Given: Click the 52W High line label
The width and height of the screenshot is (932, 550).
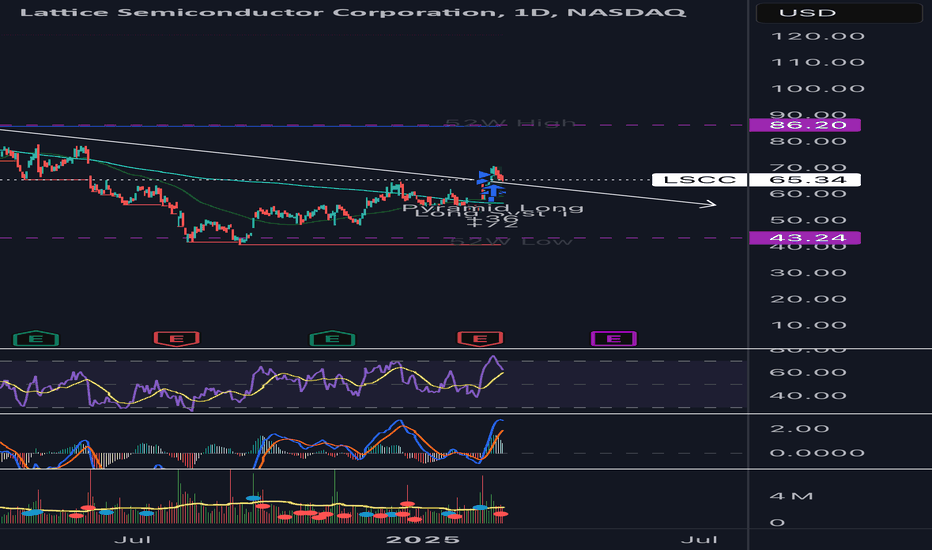Looking at the screenshot, I should [511, 123].
